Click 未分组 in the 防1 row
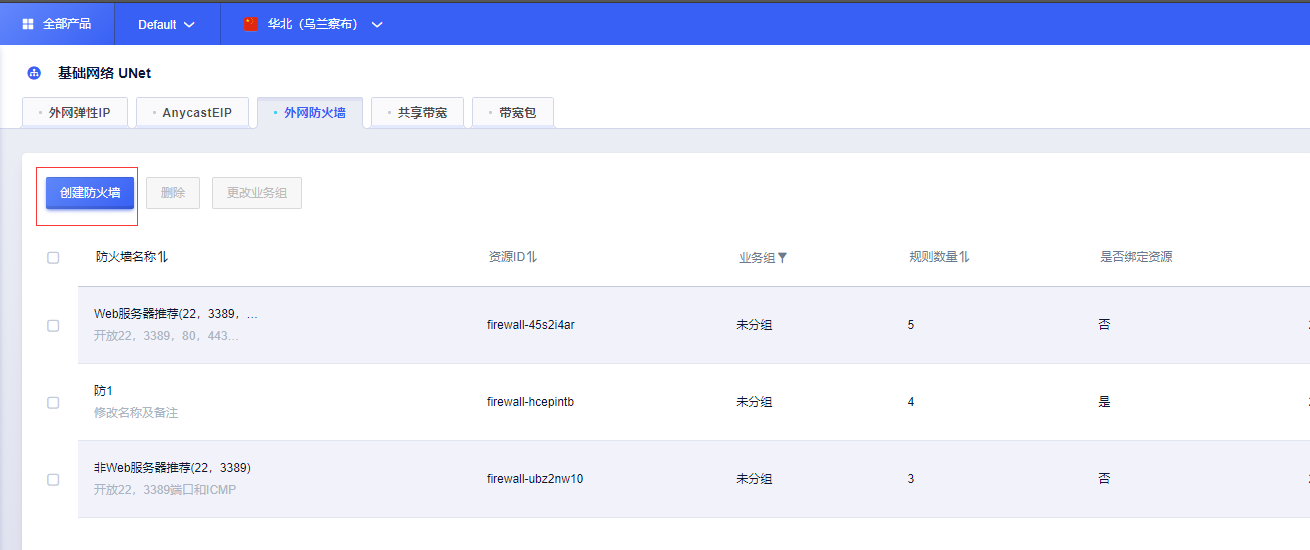This screenshot has height=550, width=1310. 754,402
